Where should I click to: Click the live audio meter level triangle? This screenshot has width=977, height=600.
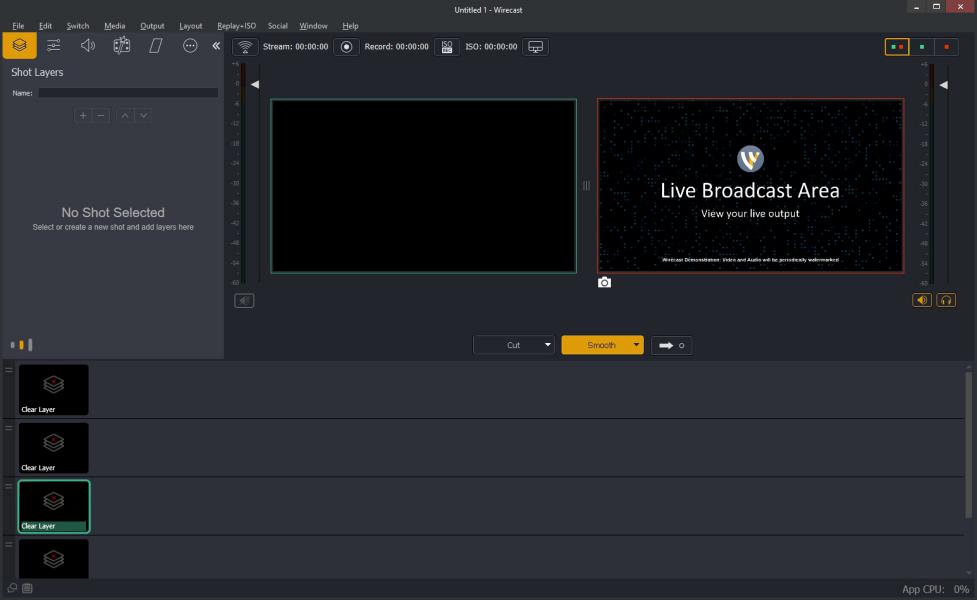[943, 85]
